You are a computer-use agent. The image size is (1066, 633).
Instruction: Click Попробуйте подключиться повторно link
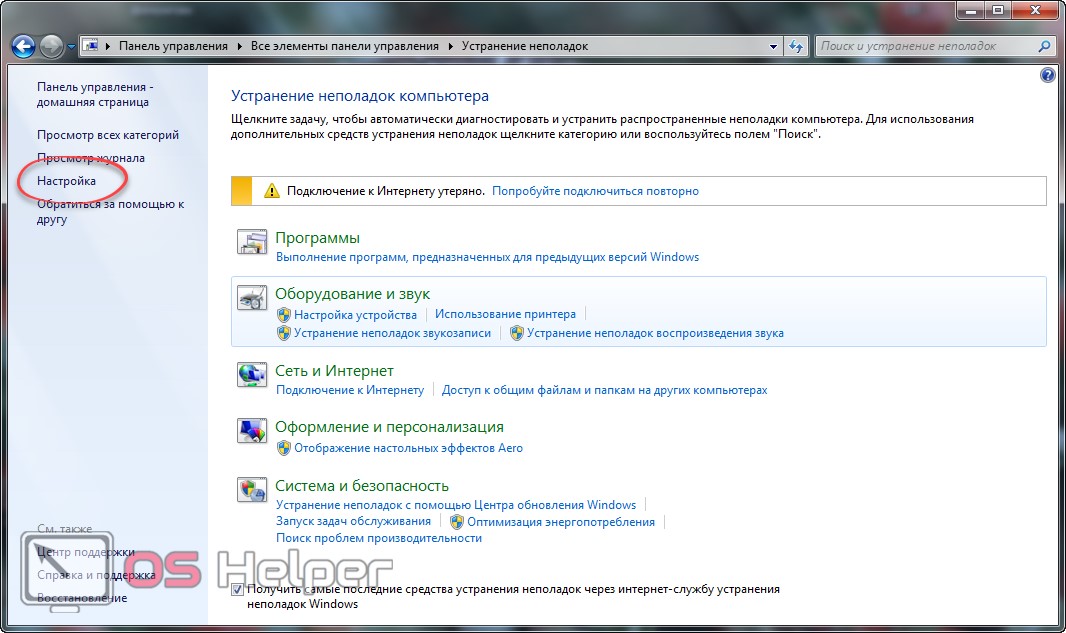pos(595,191)
